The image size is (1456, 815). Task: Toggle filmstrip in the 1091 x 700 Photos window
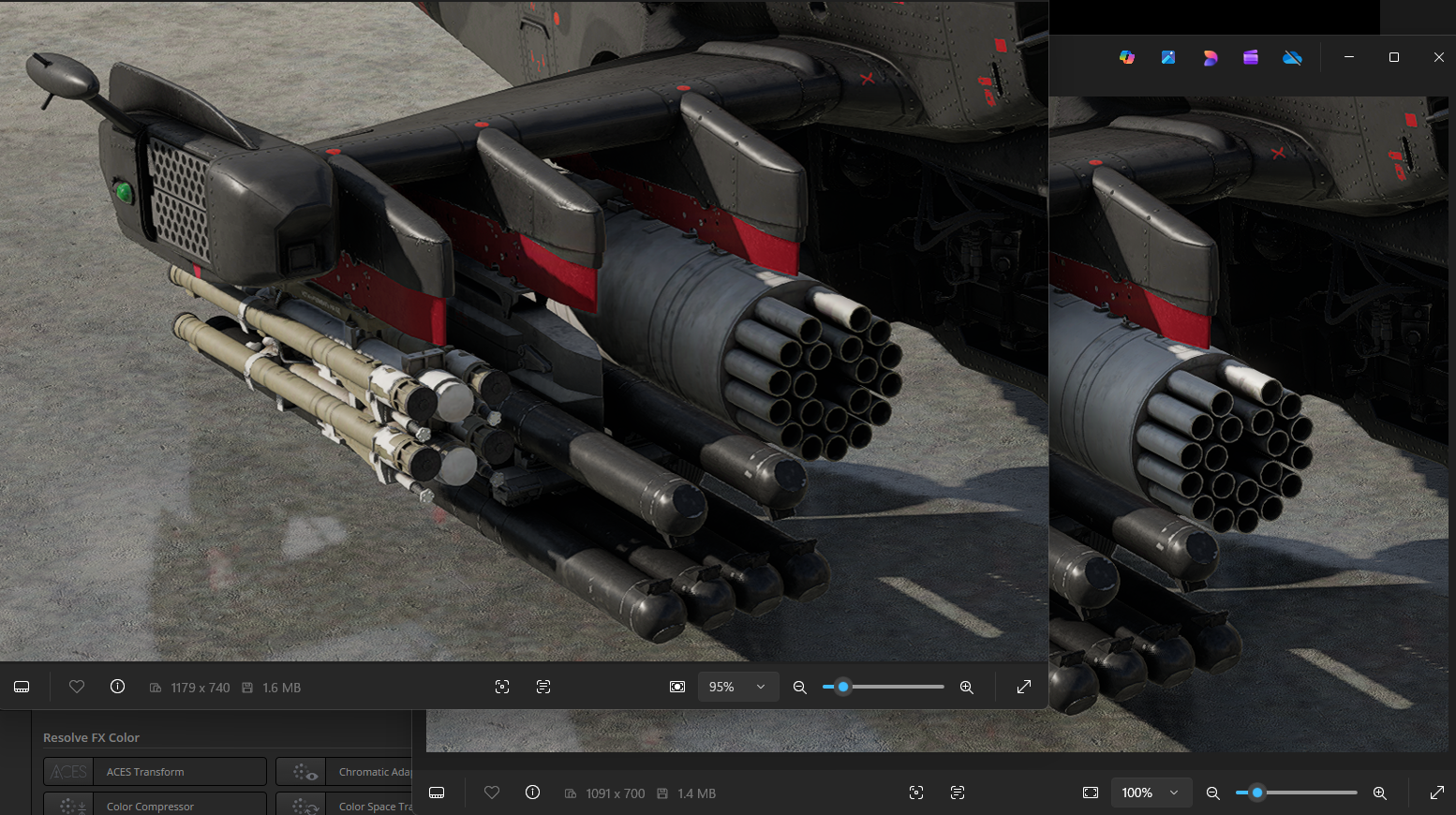coord(437,793)
